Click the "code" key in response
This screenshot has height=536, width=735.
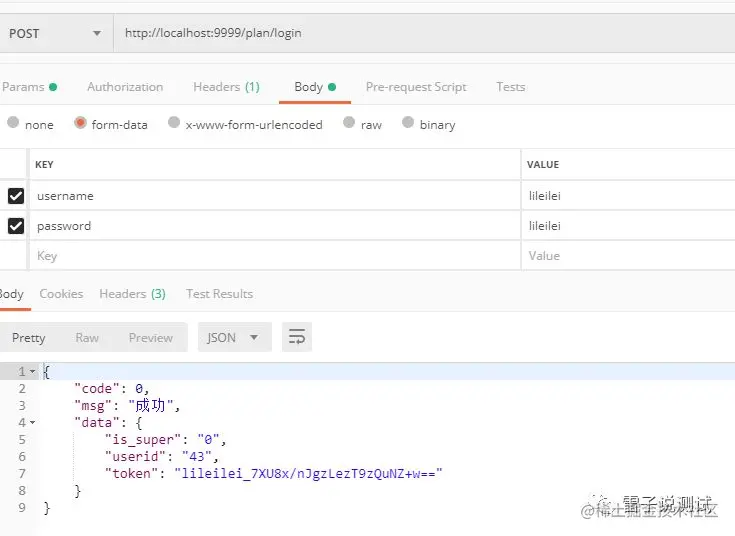[x=97, y=388]
